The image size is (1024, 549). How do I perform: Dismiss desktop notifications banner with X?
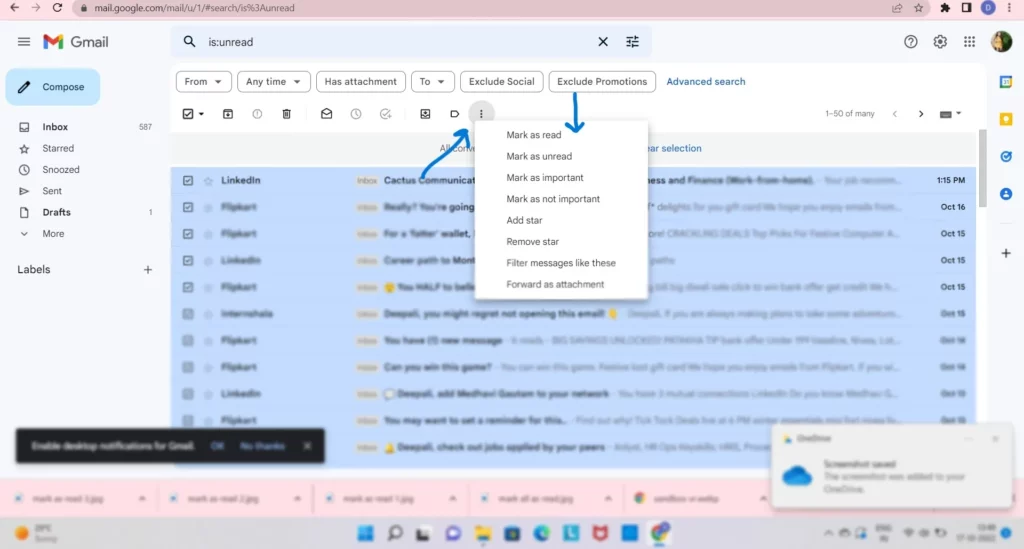[307, 446]
